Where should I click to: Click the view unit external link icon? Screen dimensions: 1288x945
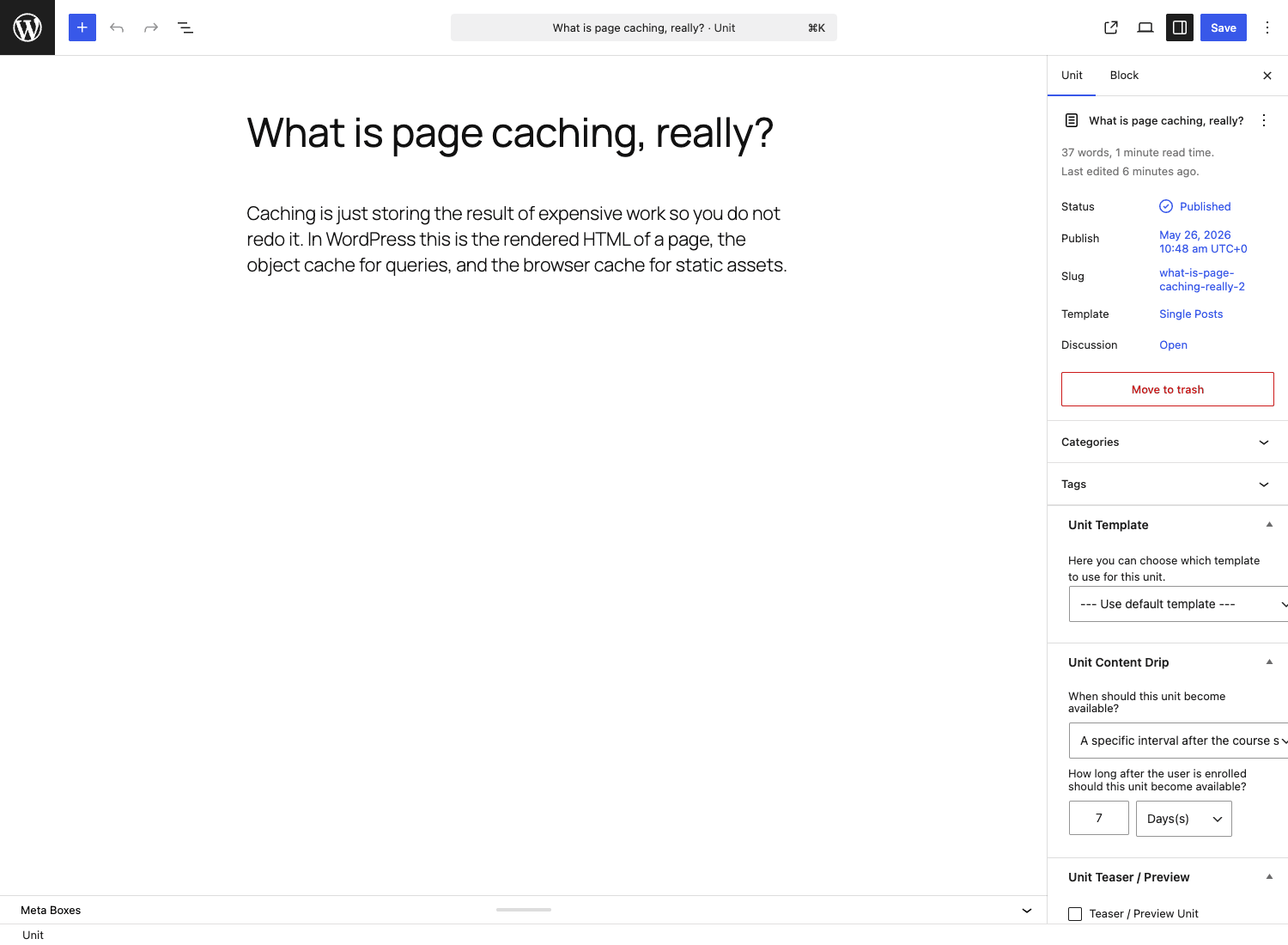click(1111, 27)
